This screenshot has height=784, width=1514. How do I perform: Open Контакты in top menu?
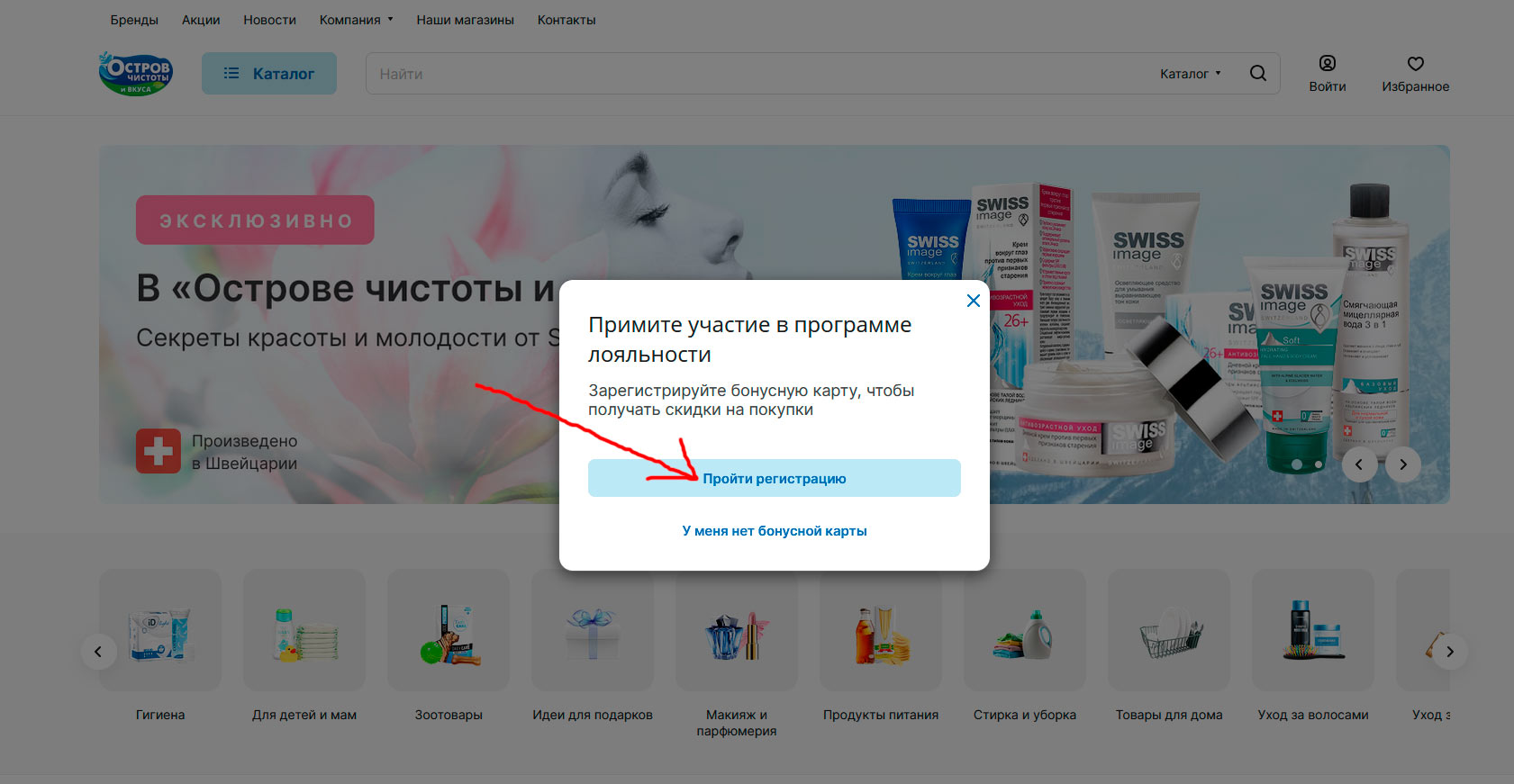[x=567, y=20]
